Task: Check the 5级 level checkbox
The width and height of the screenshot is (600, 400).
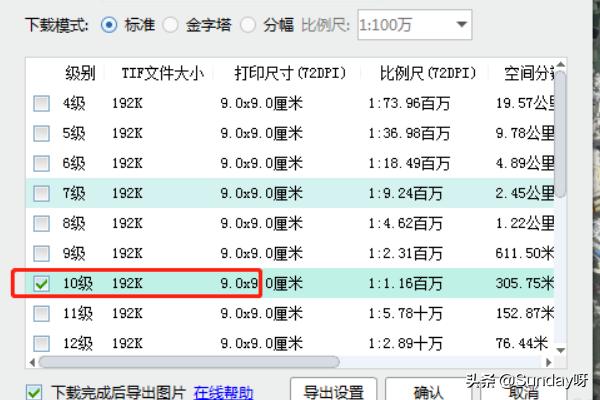Action: point(41,133)
